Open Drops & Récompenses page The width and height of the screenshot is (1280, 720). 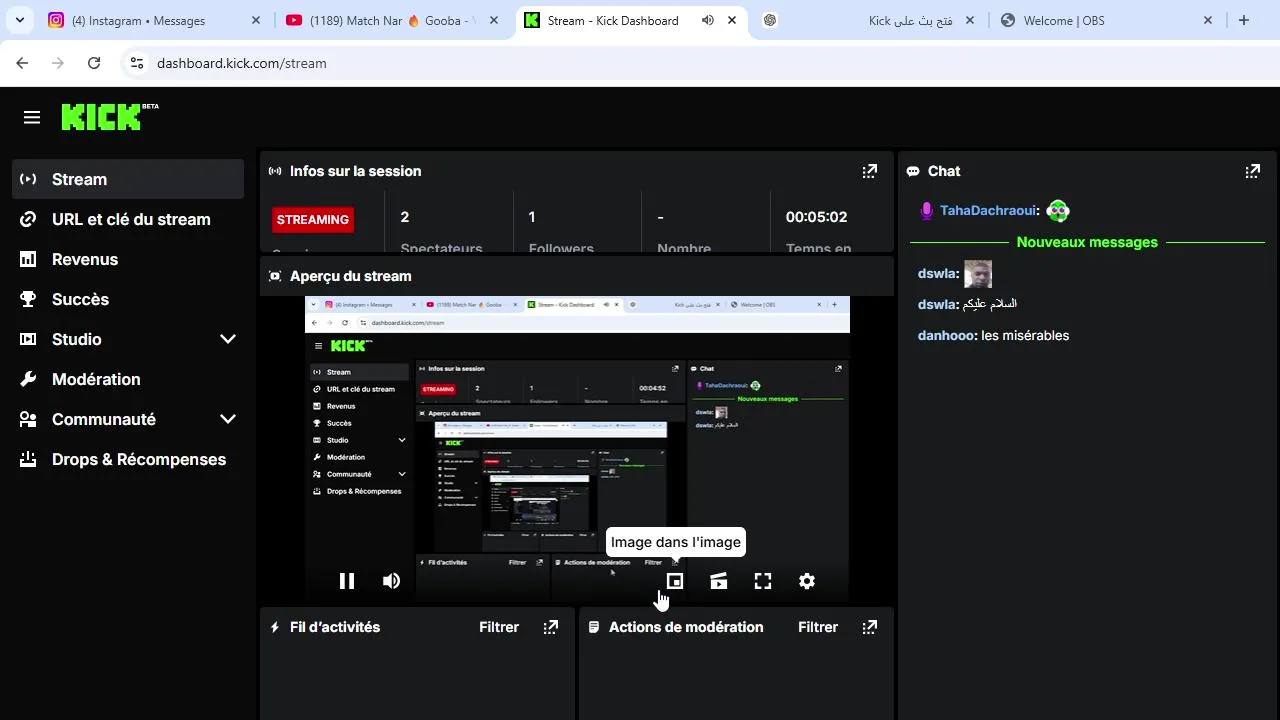(x=128, y=459)
